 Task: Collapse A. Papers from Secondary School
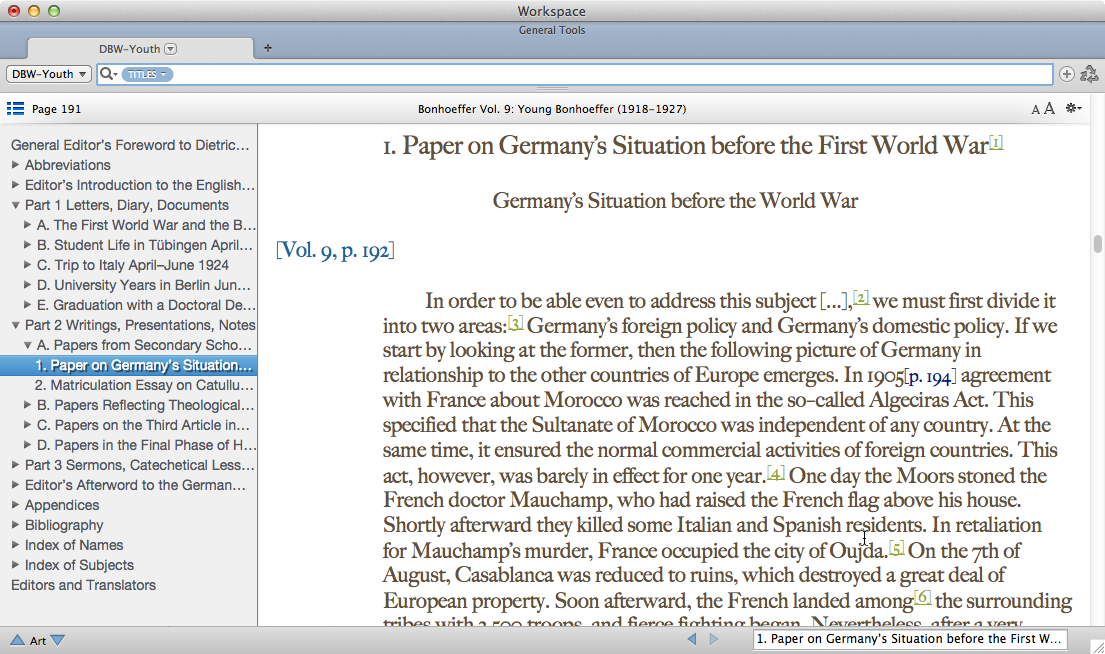[27, 345]
